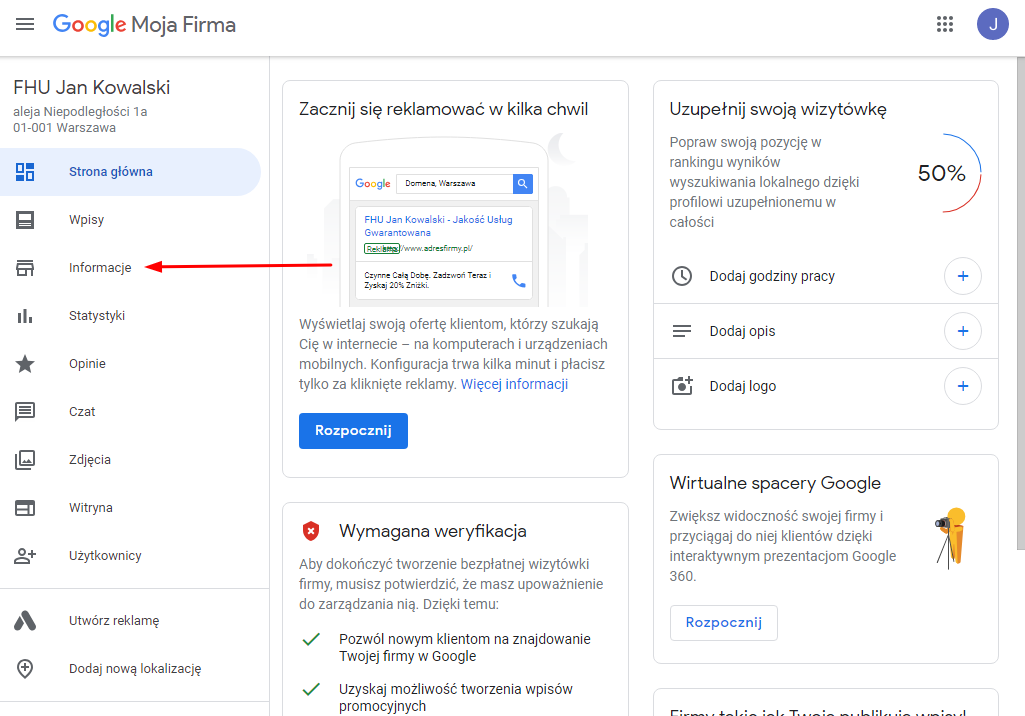Click the user account avatar J
This screenshot has width=1025, height=716.
click(x=992, y=24)
